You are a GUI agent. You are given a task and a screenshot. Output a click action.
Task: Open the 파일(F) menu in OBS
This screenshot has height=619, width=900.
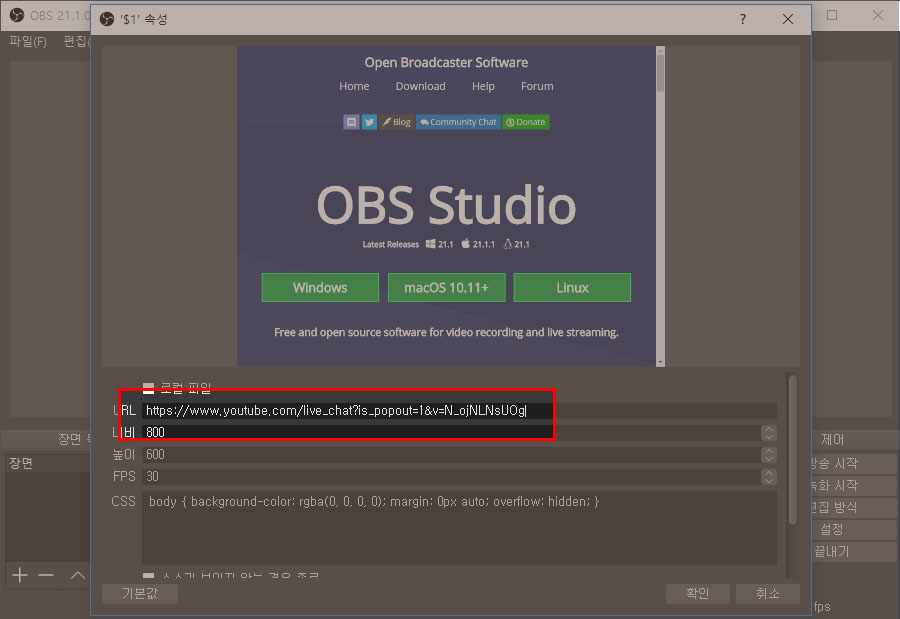(x=28, y=41)
